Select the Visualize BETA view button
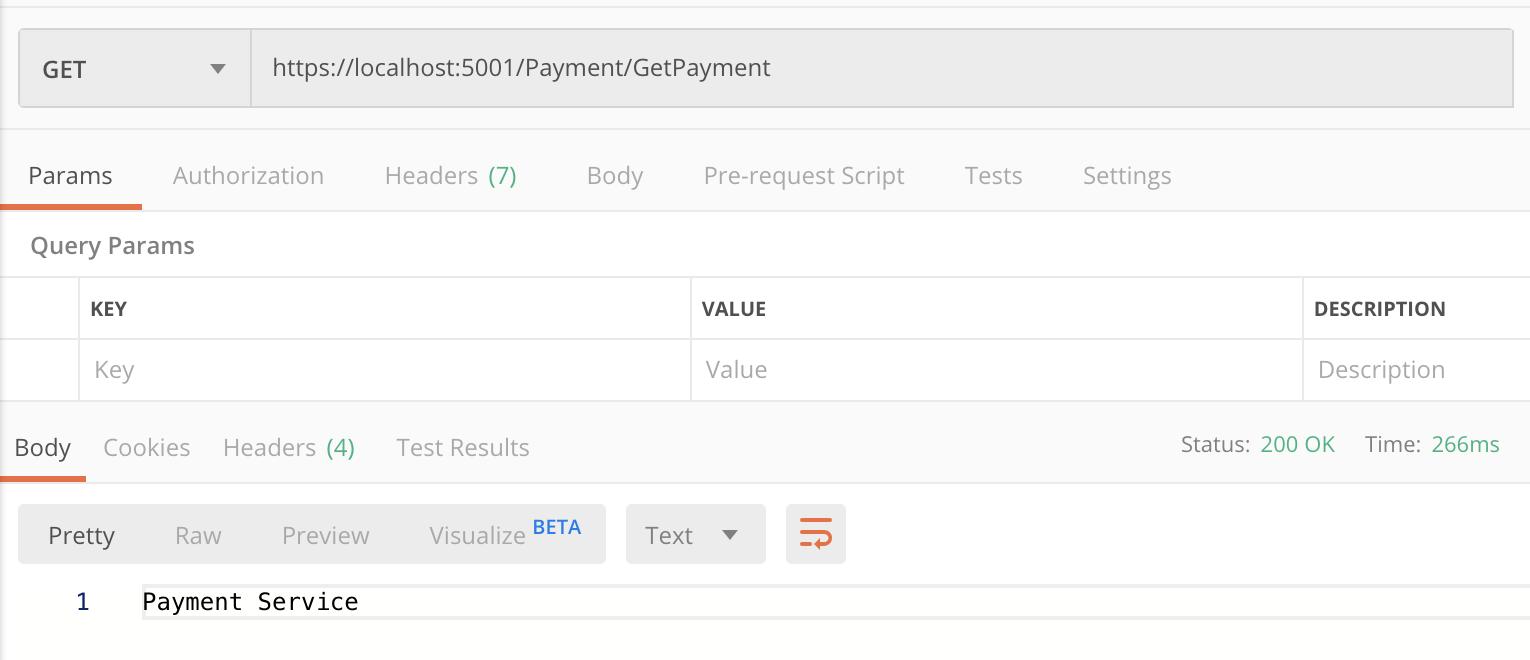Image resolution: width=1530 pixels, height=660 pixels. pyautogui.click(x=505, y=533)
